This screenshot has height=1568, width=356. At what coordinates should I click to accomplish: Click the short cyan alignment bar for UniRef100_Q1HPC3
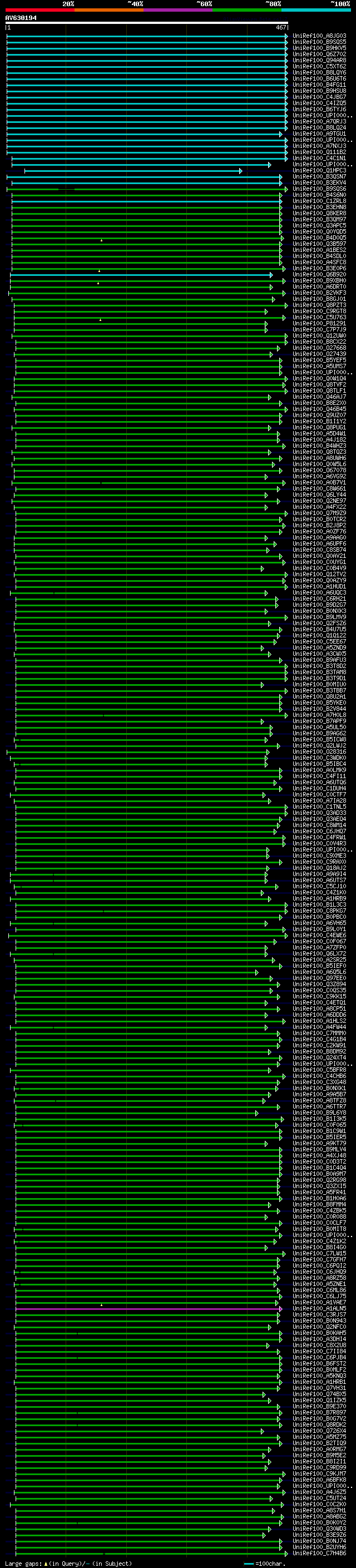(x=133, y=171)
